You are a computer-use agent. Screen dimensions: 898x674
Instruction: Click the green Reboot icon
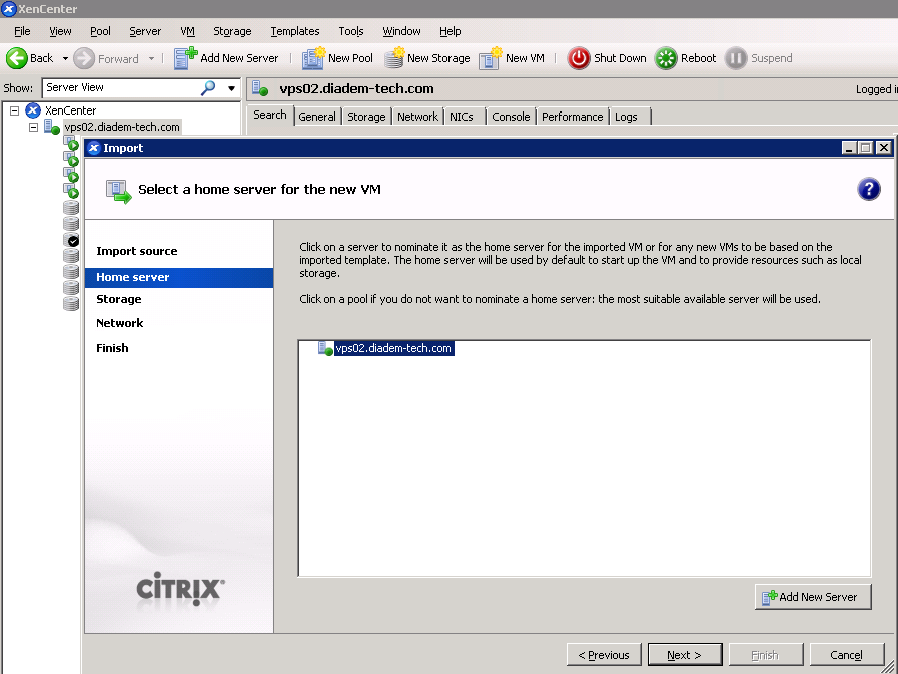tap(666, 58)
